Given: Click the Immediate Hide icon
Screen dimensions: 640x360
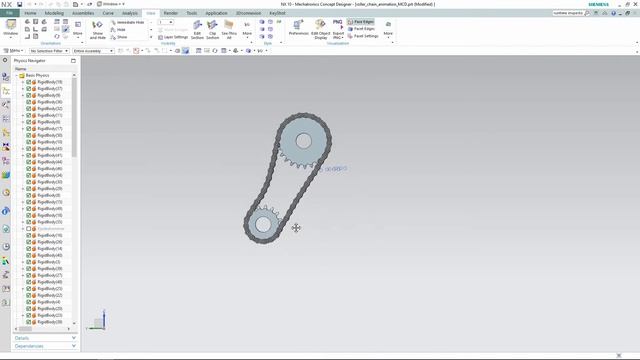Looking at the screenshot, I should 113,22.
